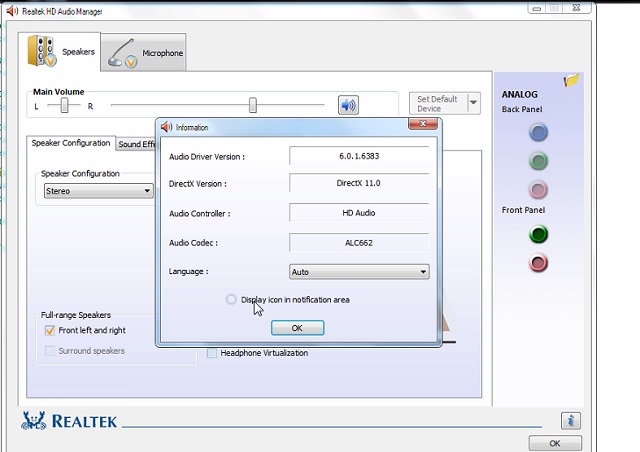
Task: Mute the main volume speaker button
Action: point(348,105)
